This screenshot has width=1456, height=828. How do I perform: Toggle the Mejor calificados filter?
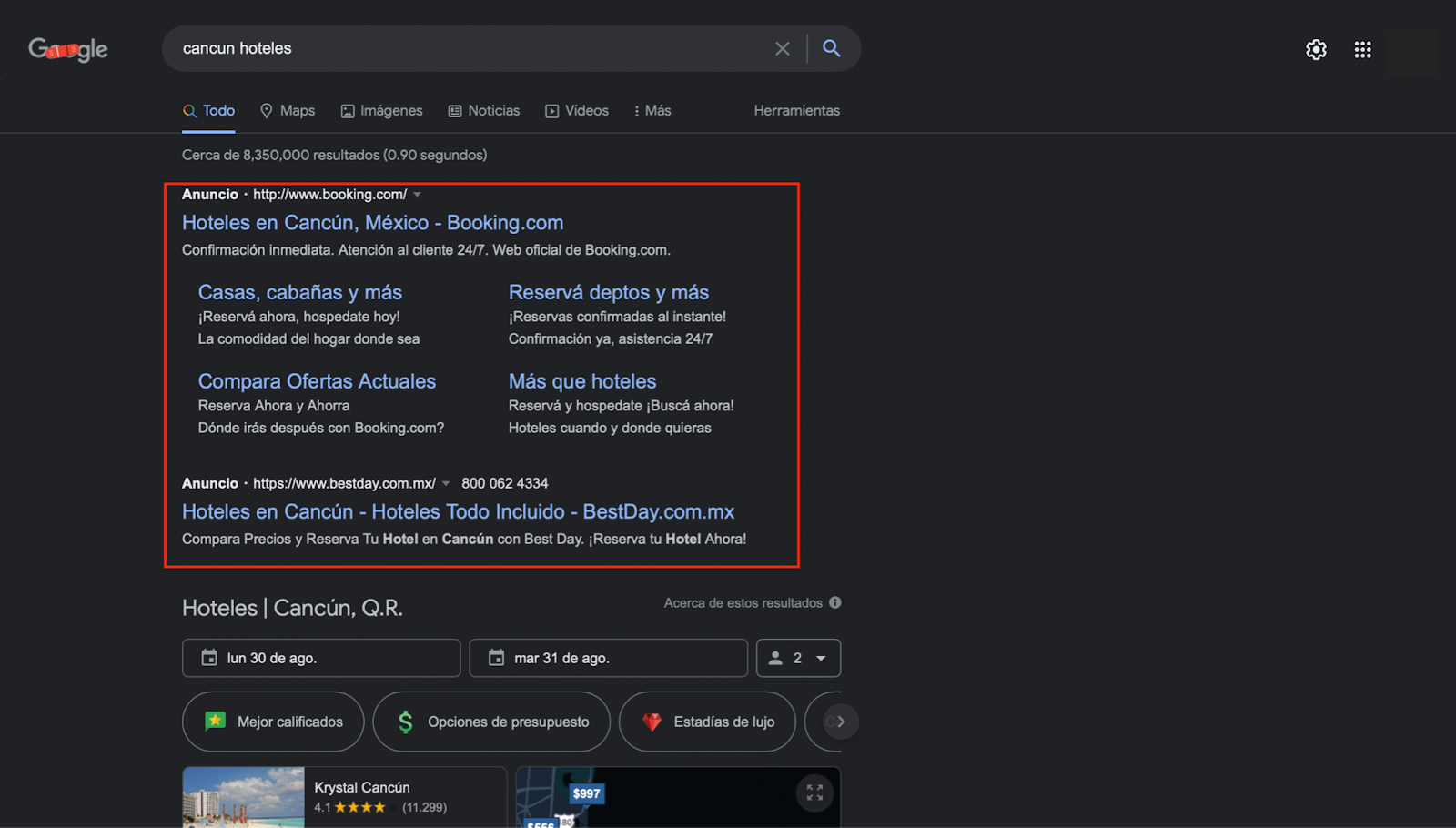coord(273,722)
